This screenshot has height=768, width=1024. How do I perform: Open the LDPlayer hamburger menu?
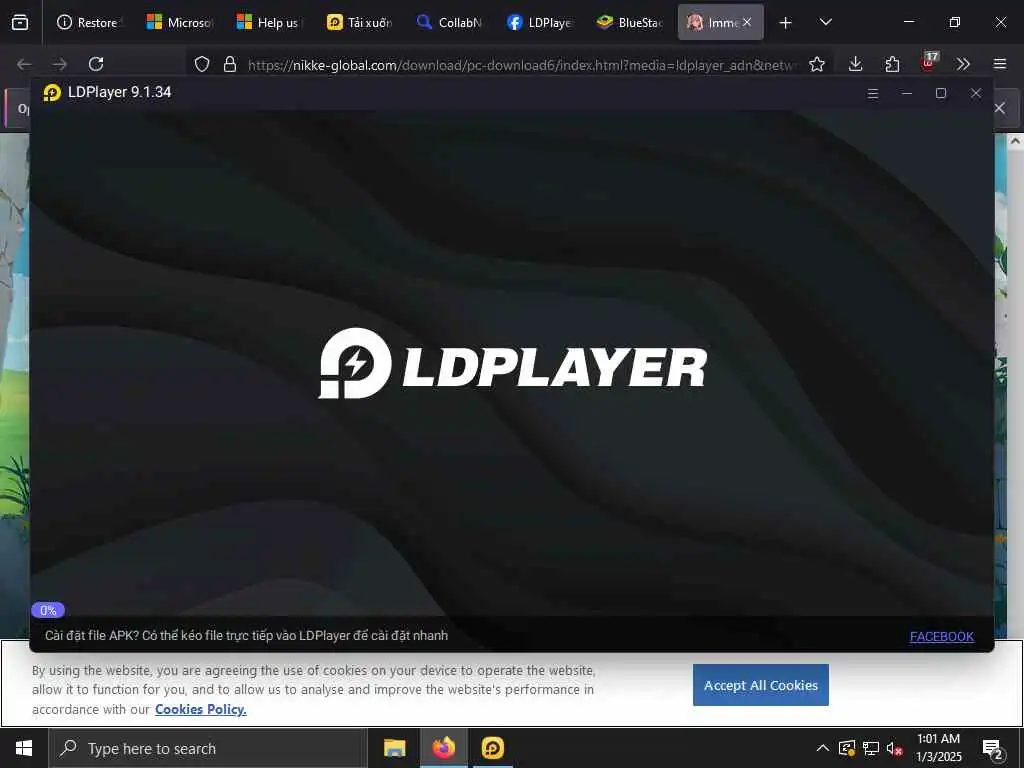click(872, 93)
